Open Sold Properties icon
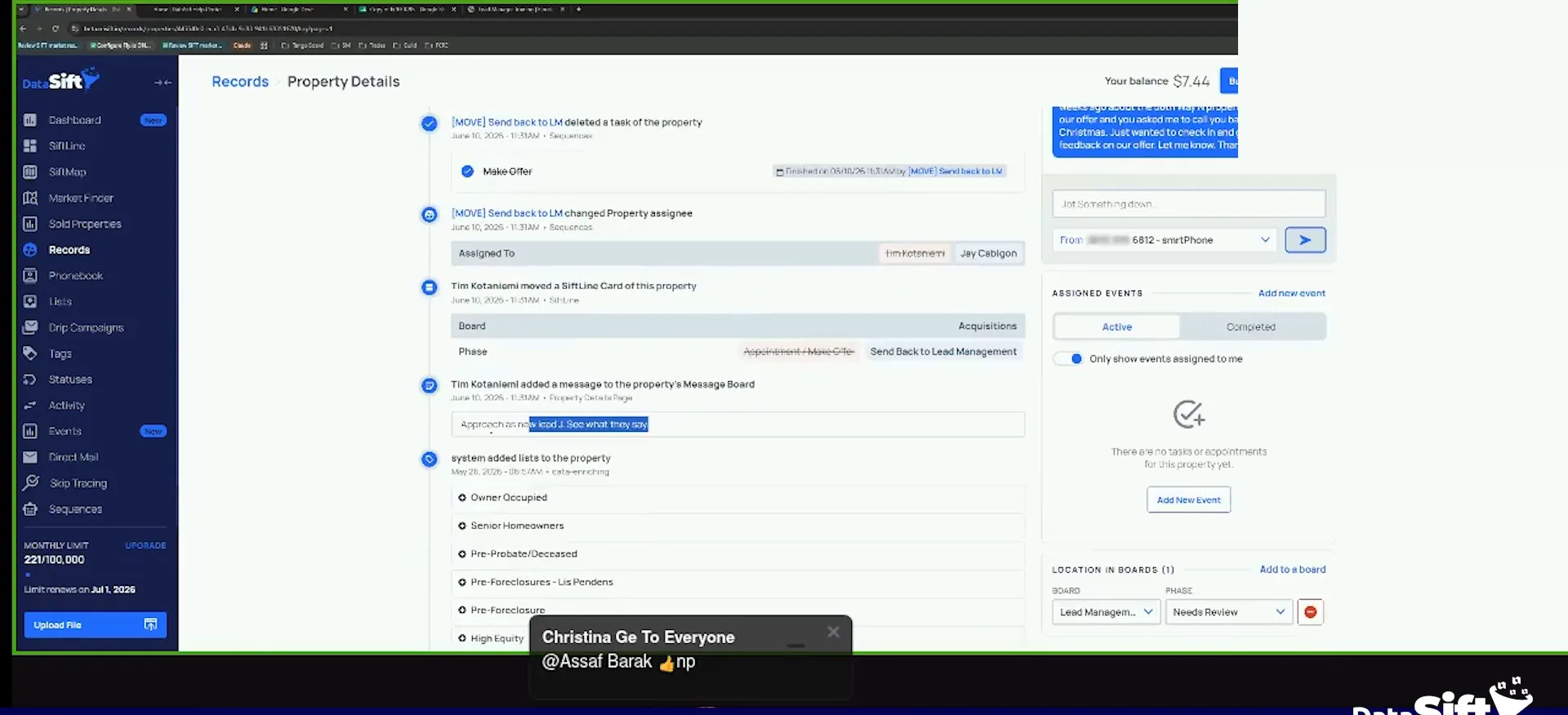Viewport: 1568px width, 715px height. 30,224
